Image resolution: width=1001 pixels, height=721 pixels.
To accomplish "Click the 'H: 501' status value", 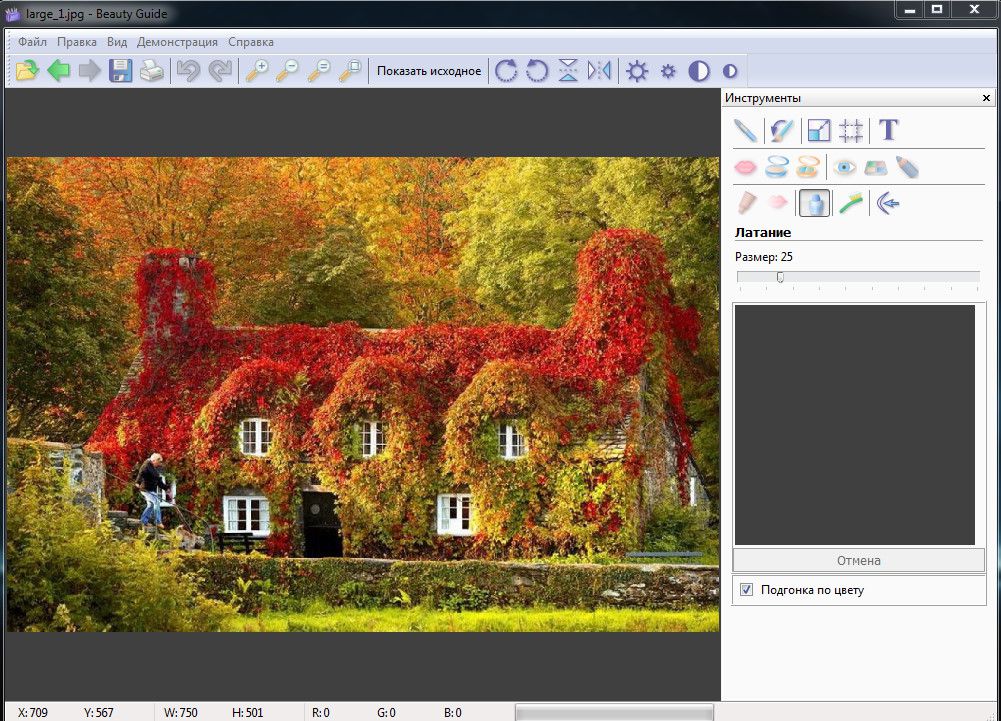I will [x=248, y=712].
